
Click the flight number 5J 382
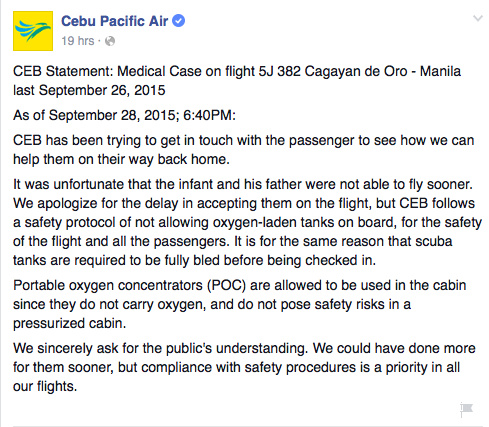[279, 71]
